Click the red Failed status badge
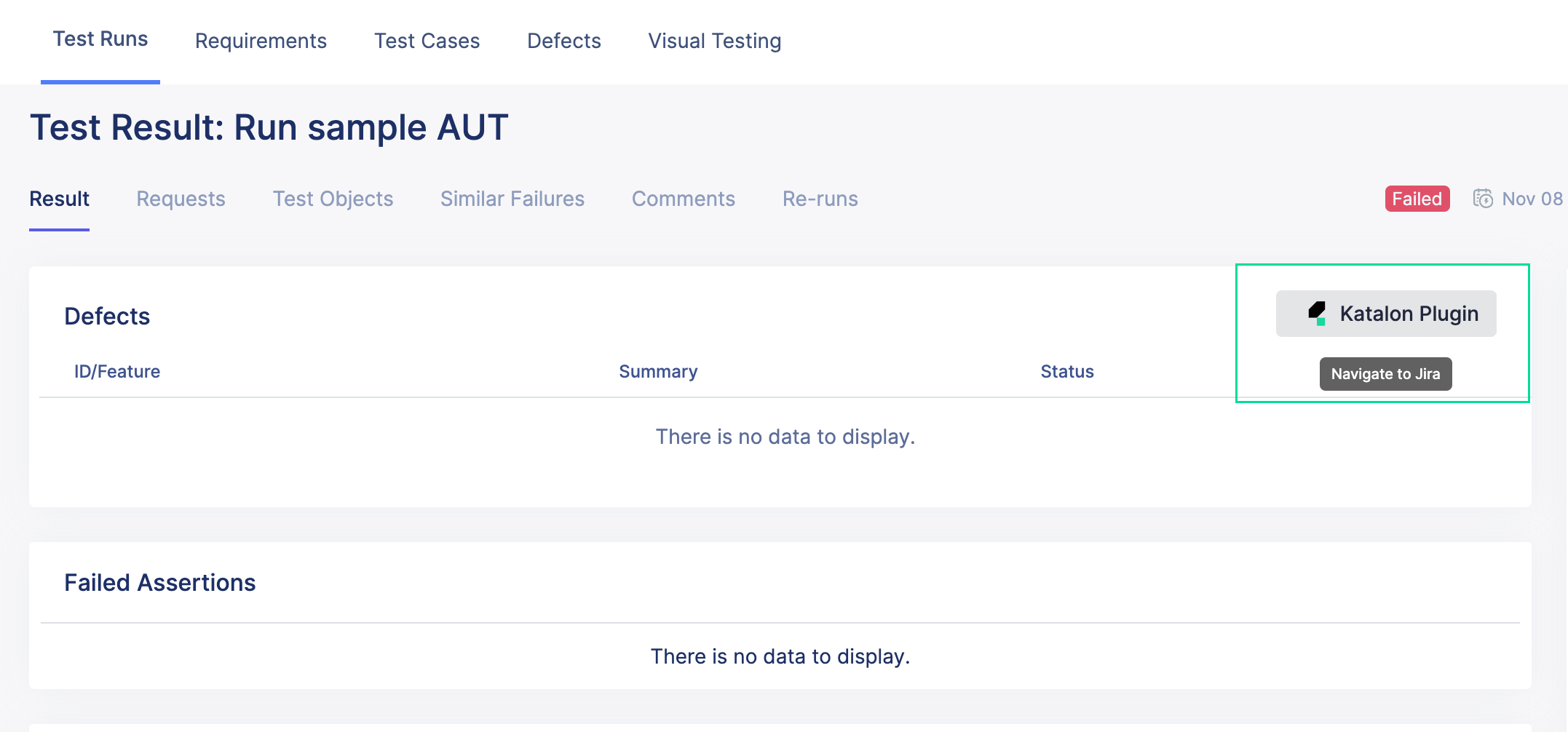 [x=1416, y=198]
